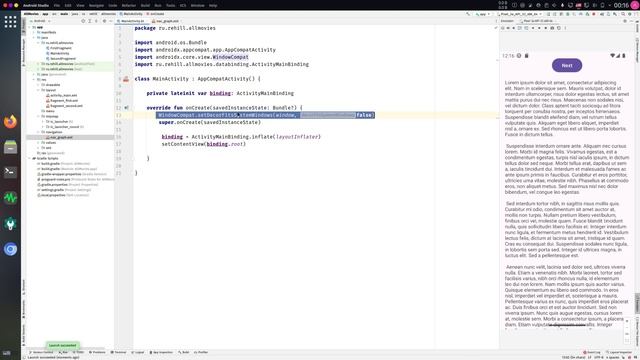Collapse the navigation folder
The height and width of the screenshot is (360, 640).
(x=39, y=132)
